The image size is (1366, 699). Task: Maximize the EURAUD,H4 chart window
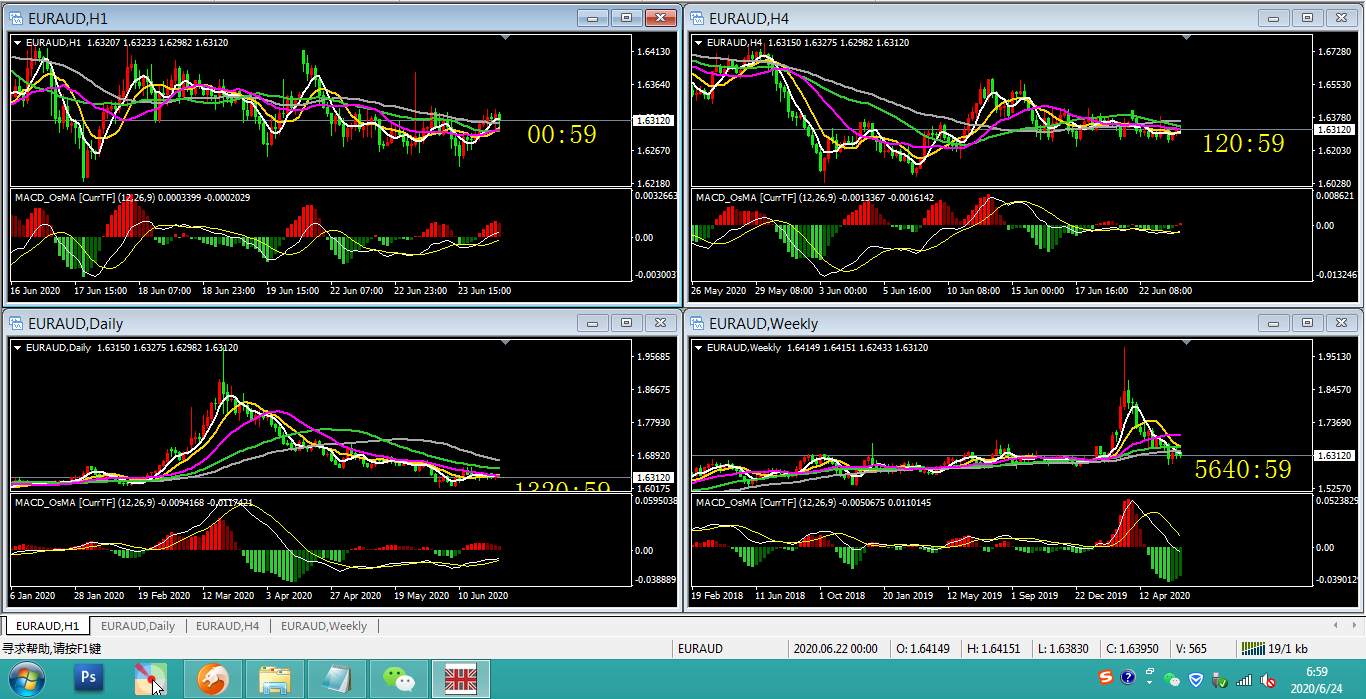1307,17
